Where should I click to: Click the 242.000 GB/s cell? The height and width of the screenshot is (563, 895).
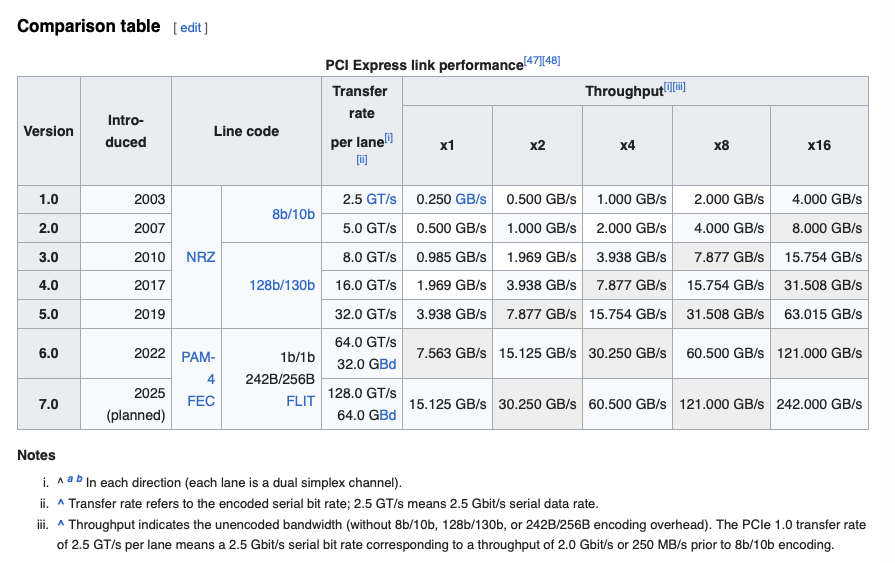pos(819,404)
